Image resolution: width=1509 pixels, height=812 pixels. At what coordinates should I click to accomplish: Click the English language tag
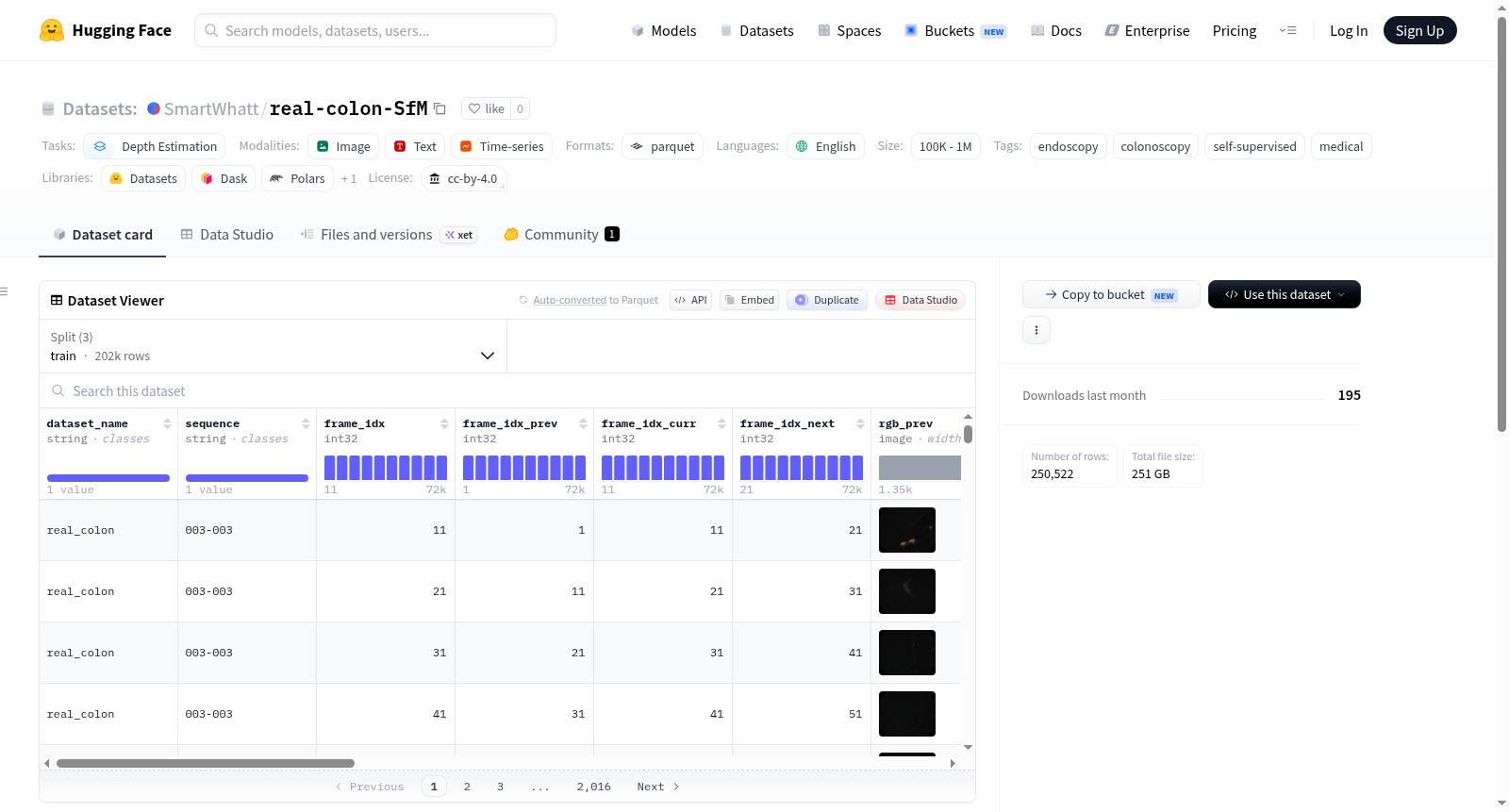click(825, 146)
